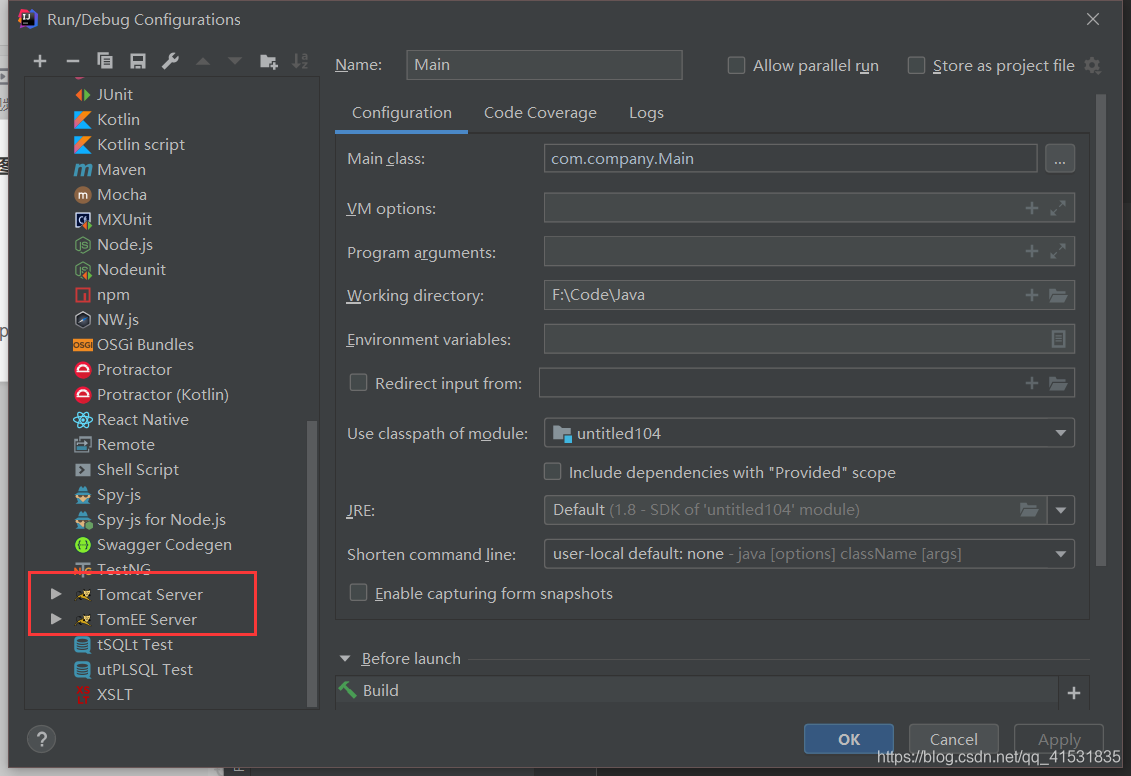Choose Maven in the list

pos(110,169)
